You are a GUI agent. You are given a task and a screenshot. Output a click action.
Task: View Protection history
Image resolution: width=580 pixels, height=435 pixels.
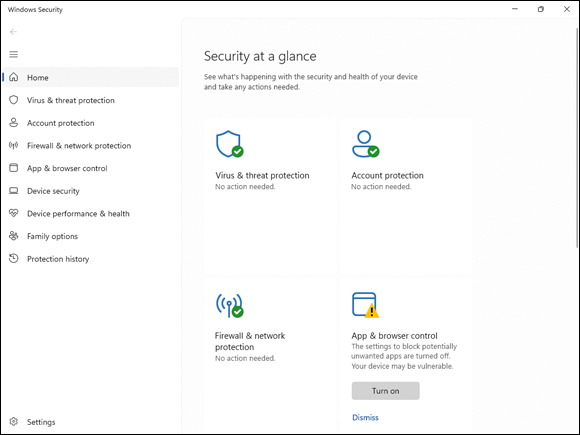pyautogui.click(x=91, y=259)
